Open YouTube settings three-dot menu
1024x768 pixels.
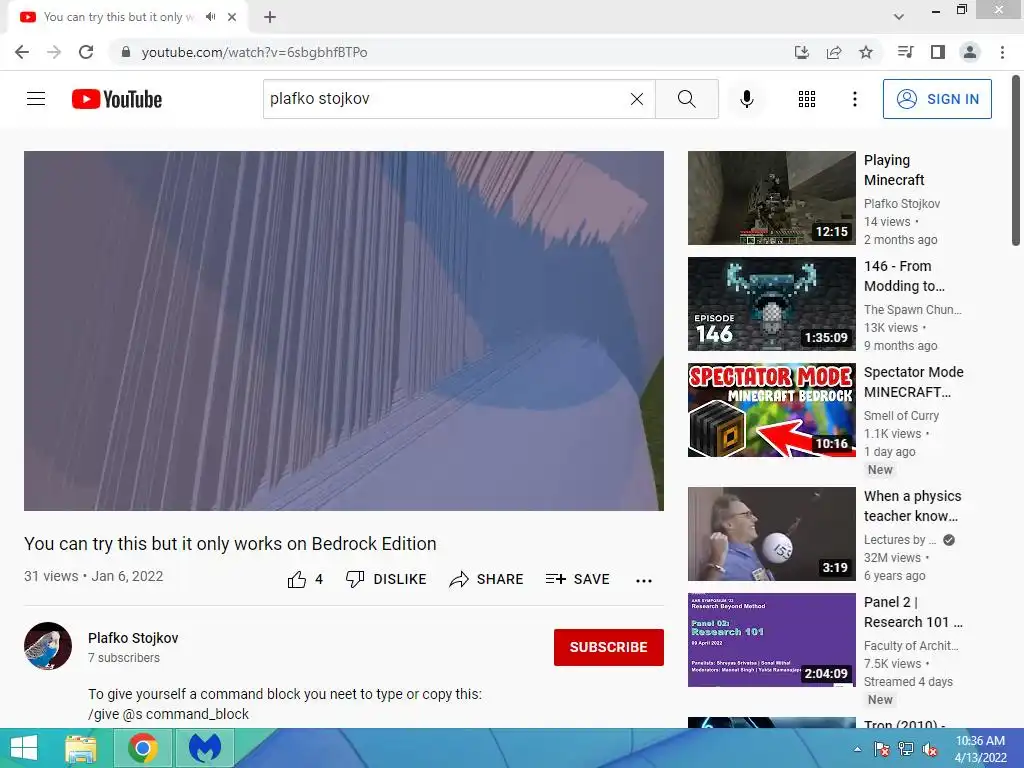tap(854, 99)
